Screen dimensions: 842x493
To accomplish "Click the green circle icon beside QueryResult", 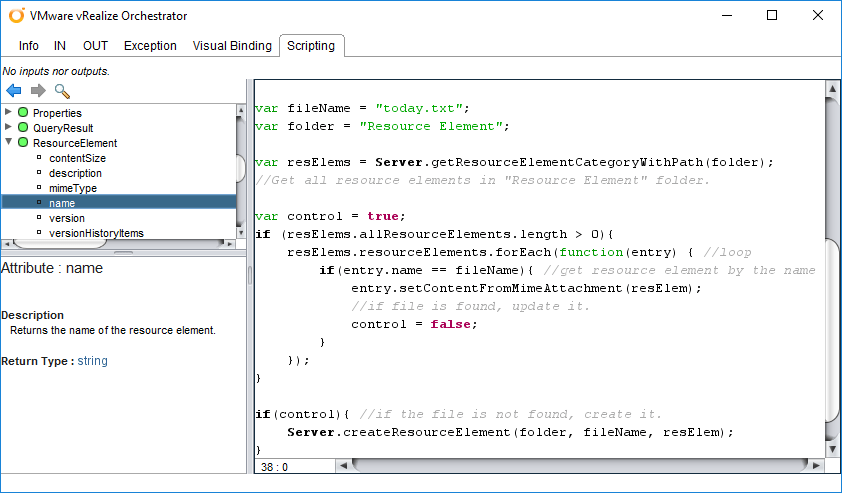I will [x=23, y=127].
